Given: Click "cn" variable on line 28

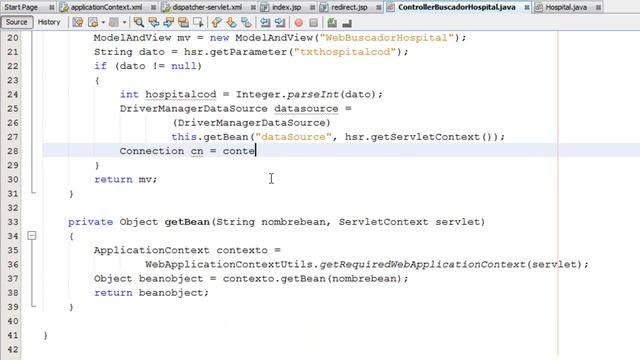Looking at the screenshot, I should 197,151.
